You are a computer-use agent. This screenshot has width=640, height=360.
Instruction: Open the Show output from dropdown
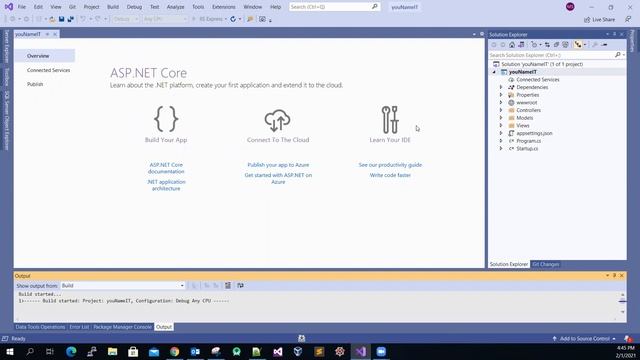click(122, 285)
